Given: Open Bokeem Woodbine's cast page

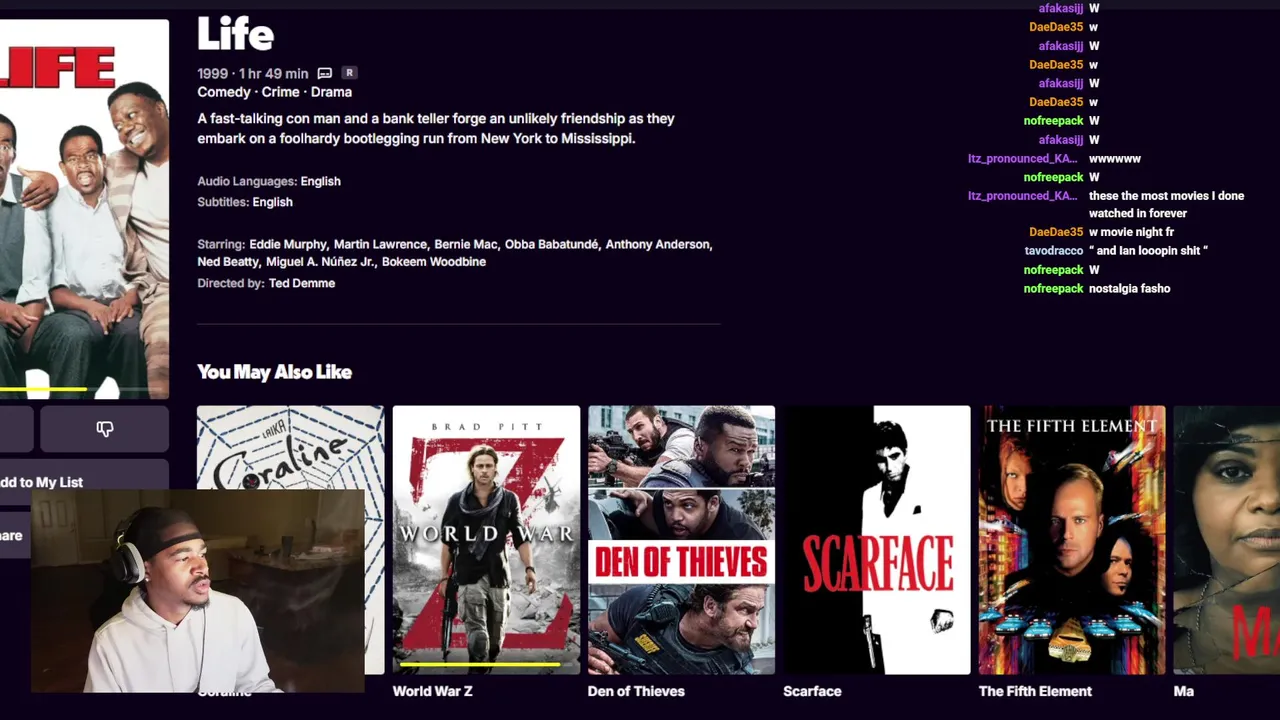Looking at the screenshot, I should 433,262.
